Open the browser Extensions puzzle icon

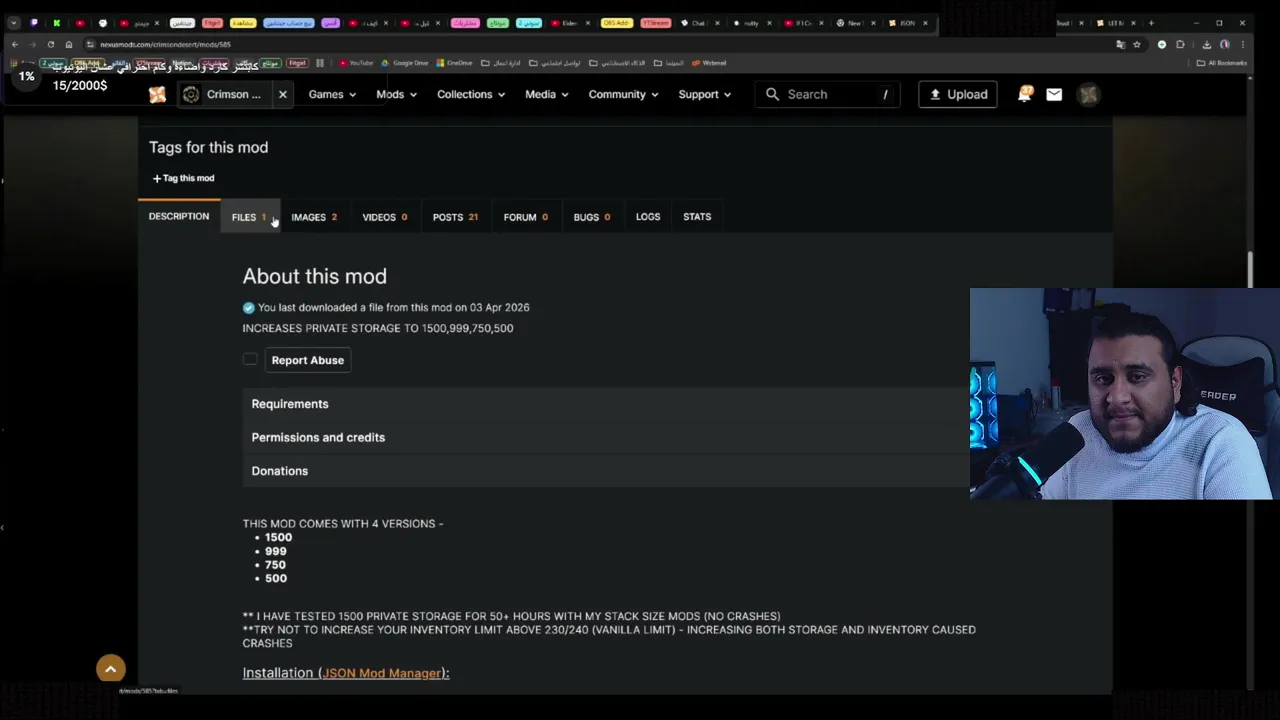tap(1181, 44)
